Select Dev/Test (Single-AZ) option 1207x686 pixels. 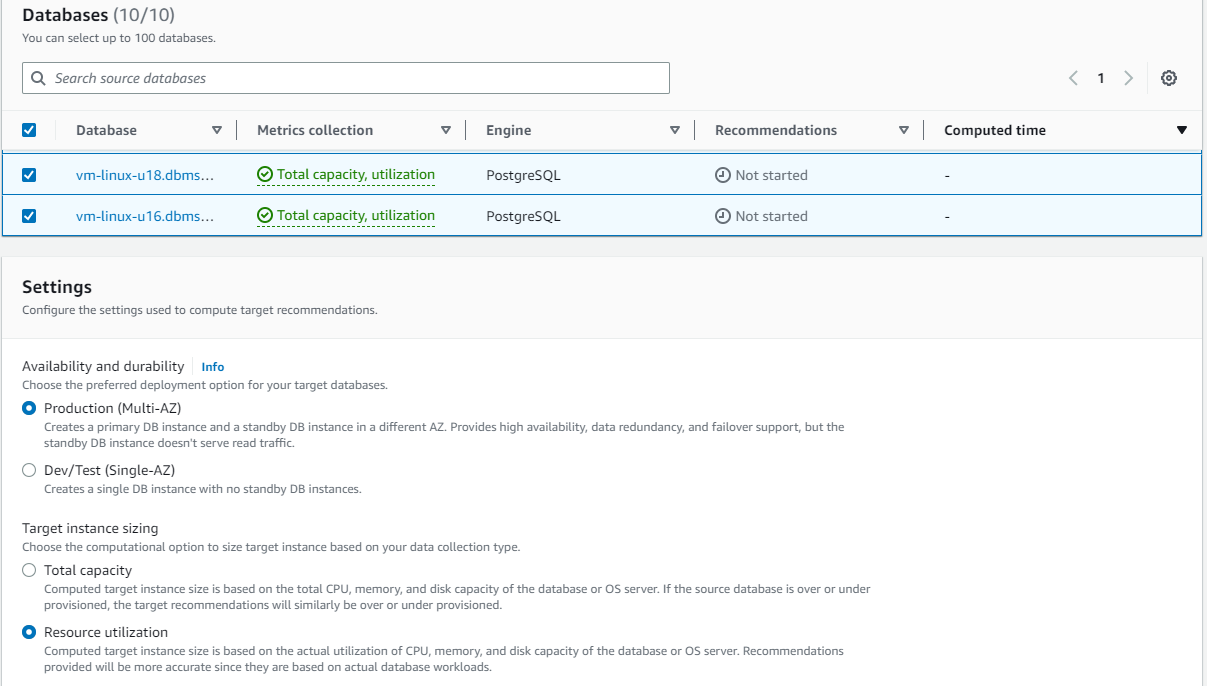30,470
